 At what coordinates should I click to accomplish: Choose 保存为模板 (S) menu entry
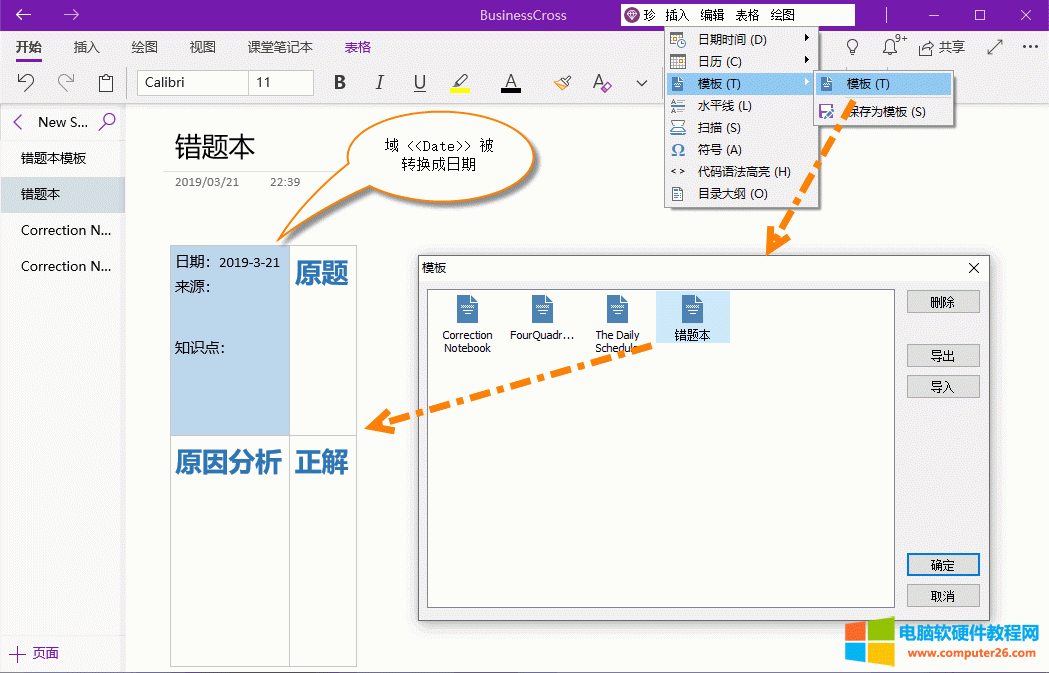tap(884, 112)
